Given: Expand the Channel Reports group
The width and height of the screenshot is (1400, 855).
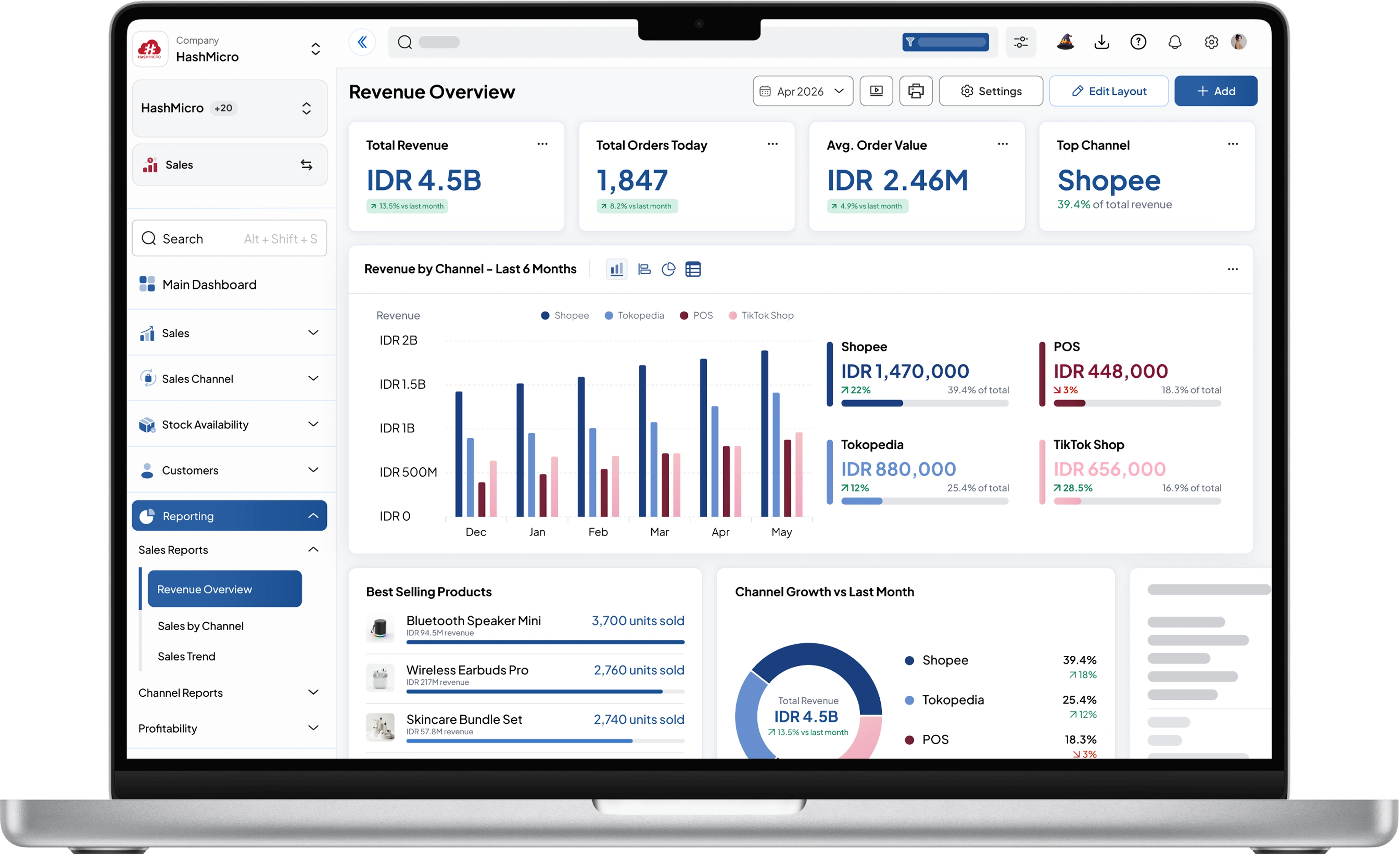Looking at the screenshot, I should (x=313, y=693).
